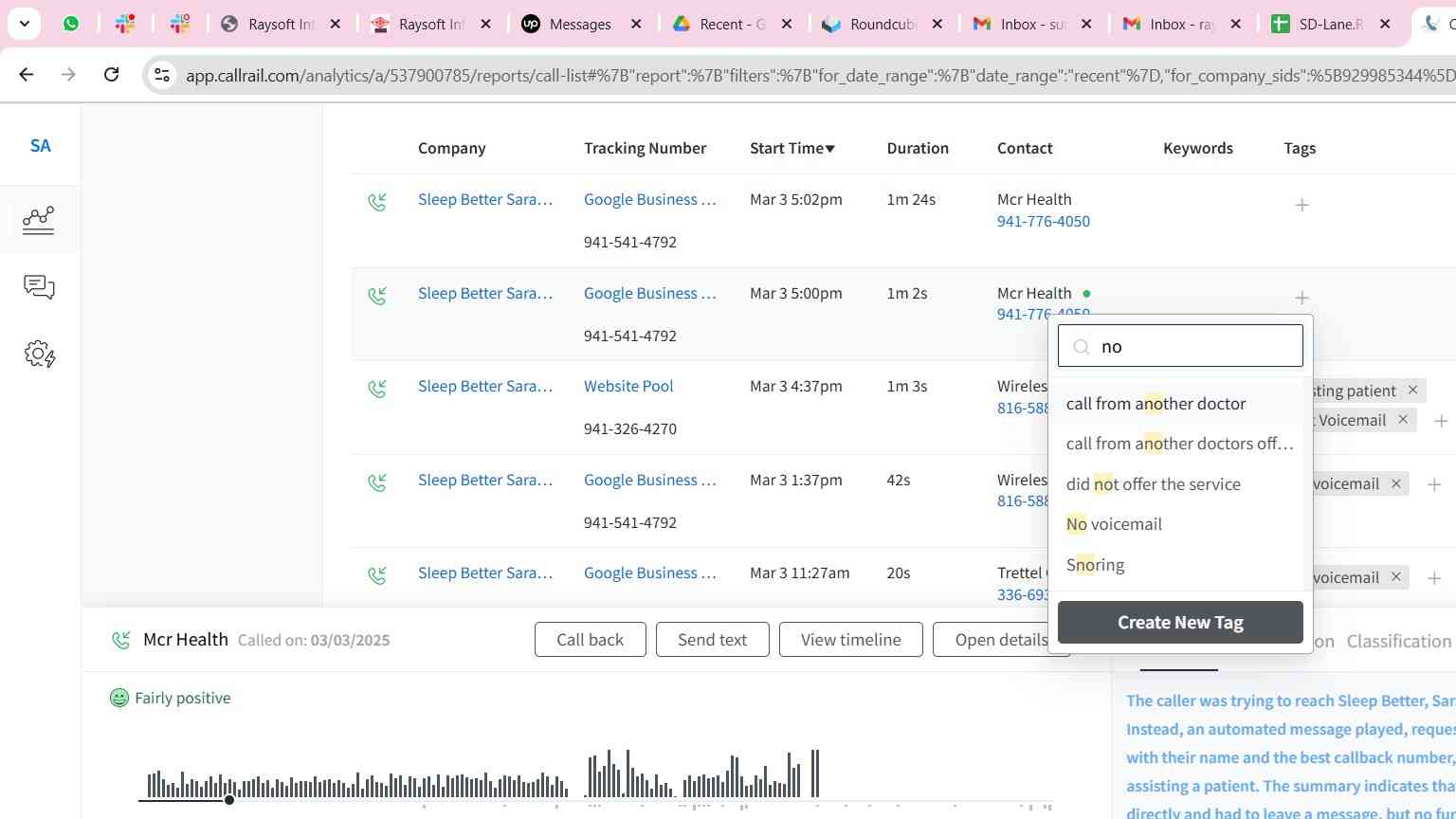Image resolution: width=1456 pixels, height=819 pixels.
Task: Add tag to Mar 3 5:02pm call
Action: tap(1301, 205)
